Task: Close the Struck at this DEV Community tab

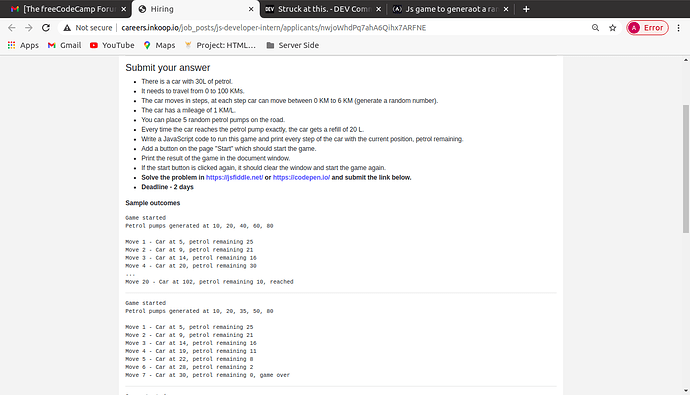Action: tap(378, 9)
